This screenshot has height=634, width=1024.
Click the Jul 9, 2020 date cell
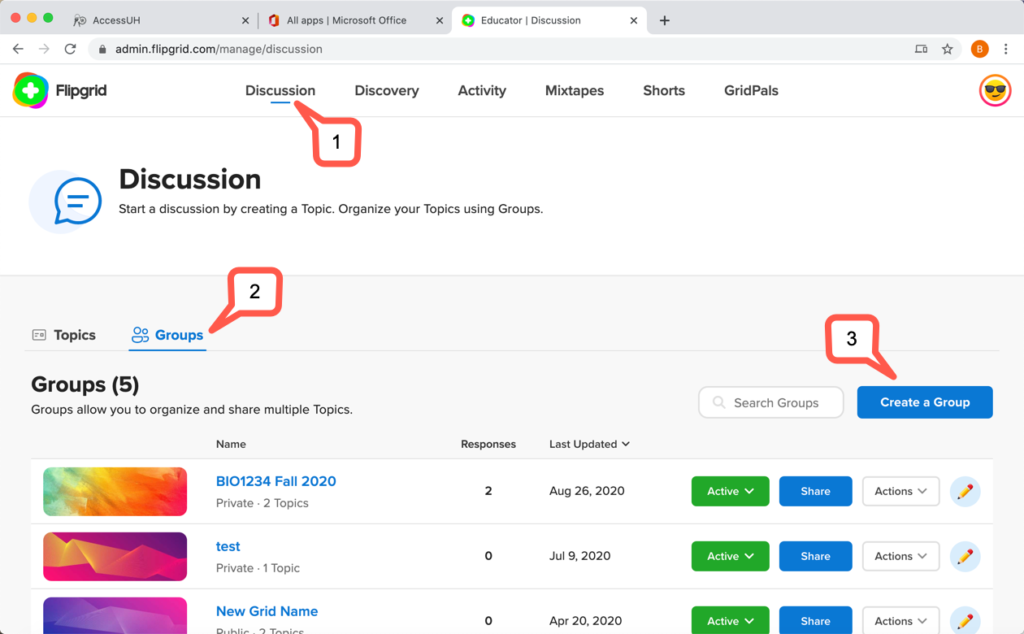click(x=579, y=556)
